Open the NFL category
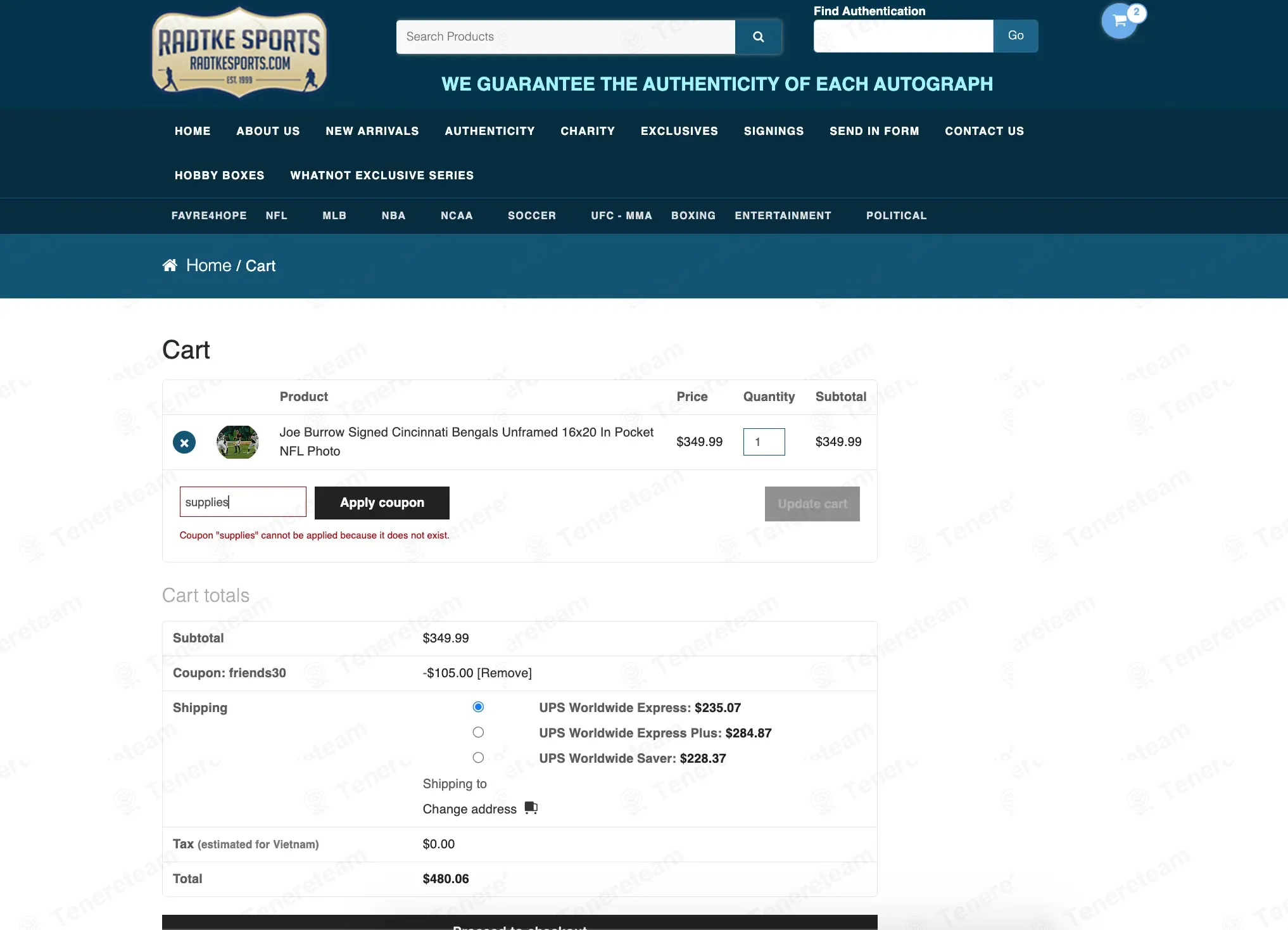 (277, 215)
